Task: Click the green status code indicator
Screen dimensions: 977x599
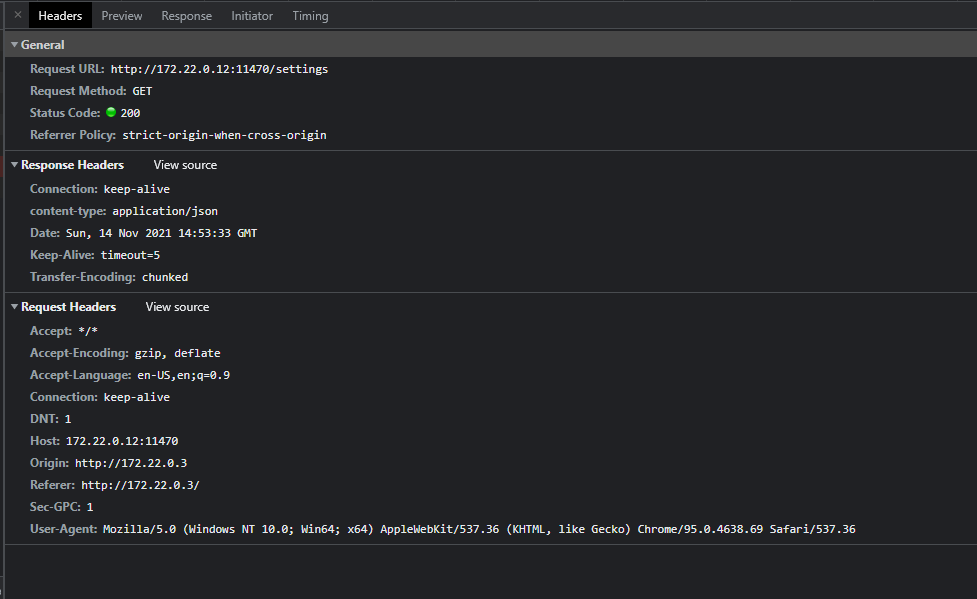Action: pos(111,112)
